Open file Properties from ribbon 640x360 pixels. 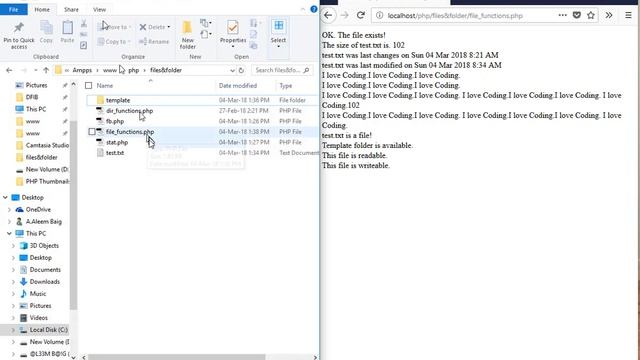(233, 33)
